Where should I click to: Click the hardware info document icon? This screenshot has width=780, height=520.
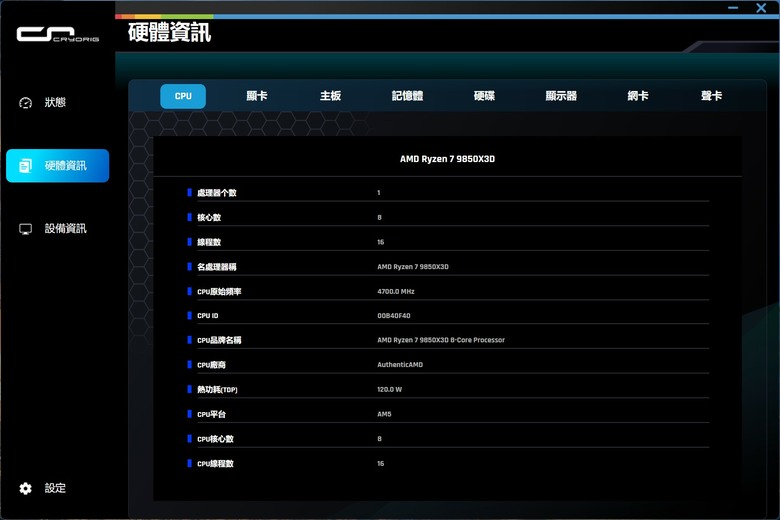25,166
